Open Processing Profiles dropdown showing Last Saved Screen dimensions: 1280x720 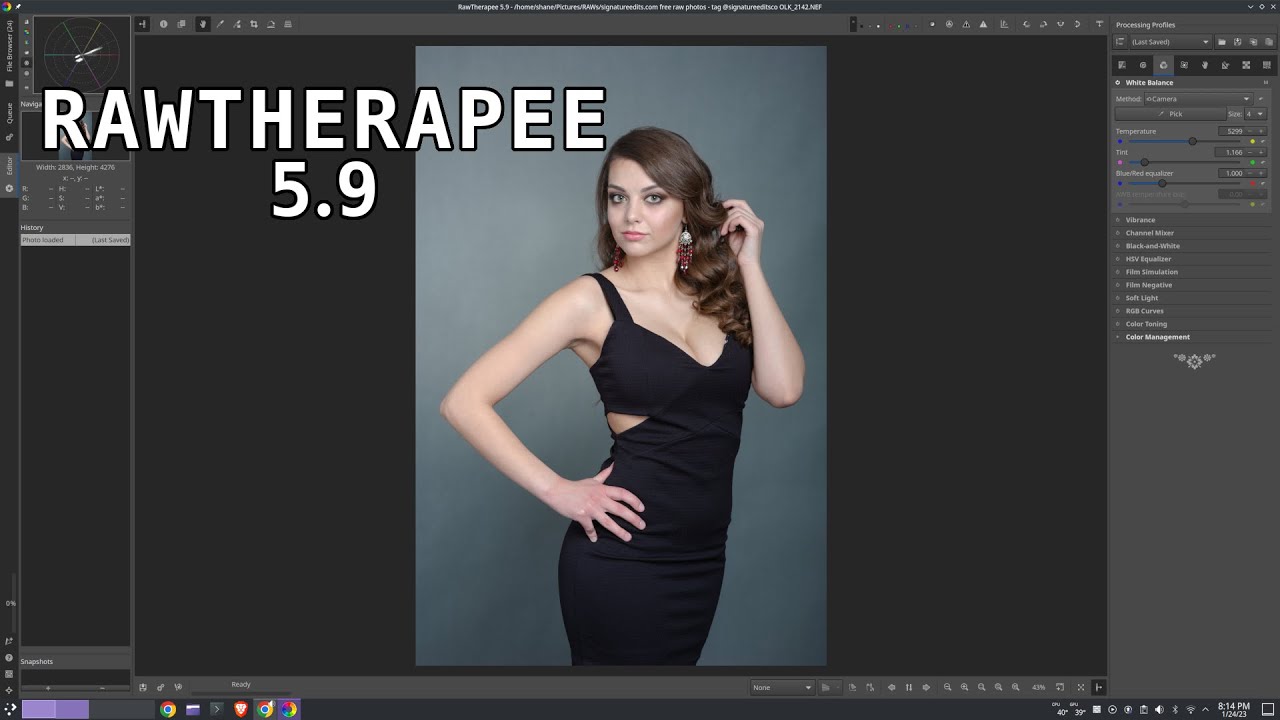coord(1170,42)
